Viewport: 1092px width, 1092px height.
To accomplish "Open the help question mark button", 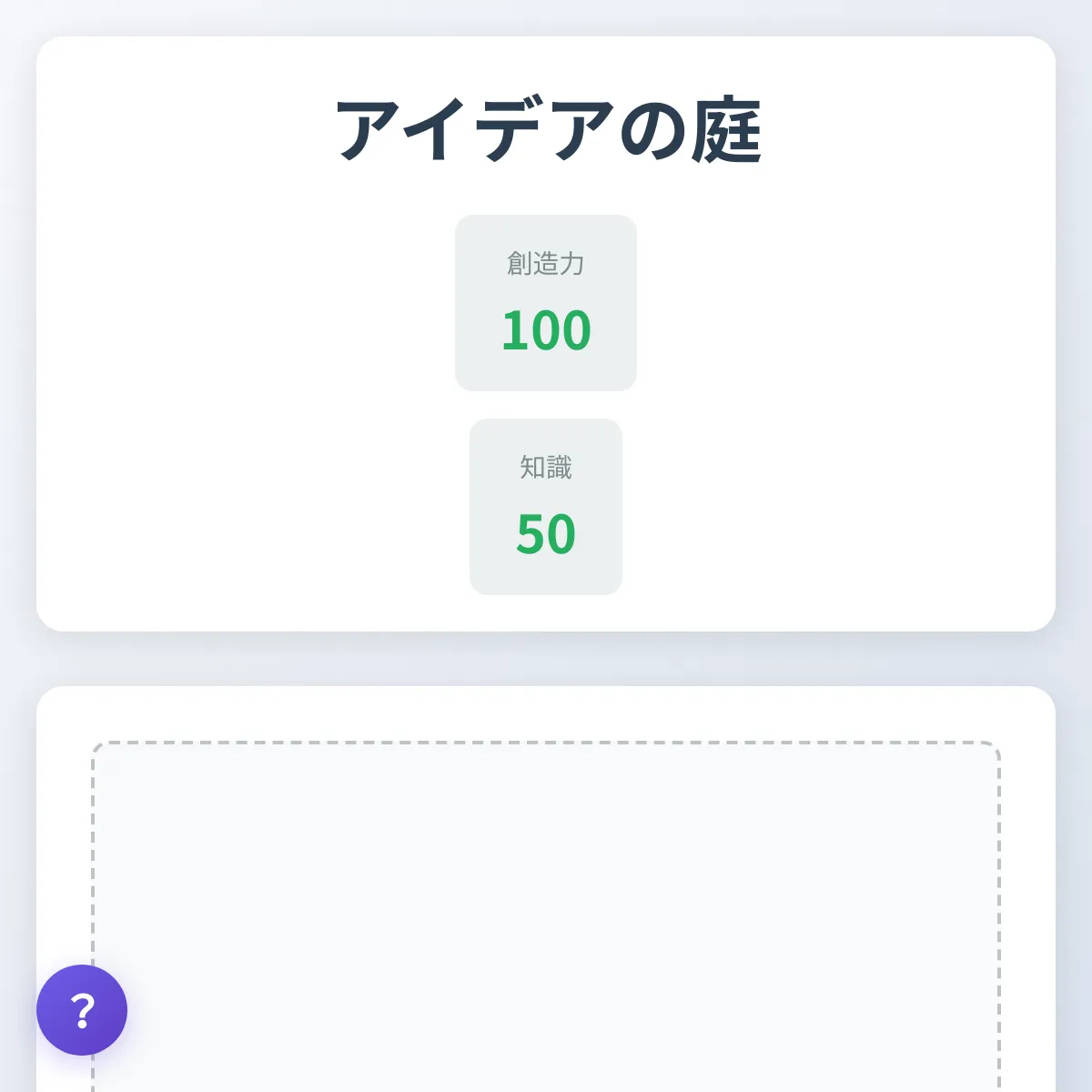I will click(x=82, y=1010).
